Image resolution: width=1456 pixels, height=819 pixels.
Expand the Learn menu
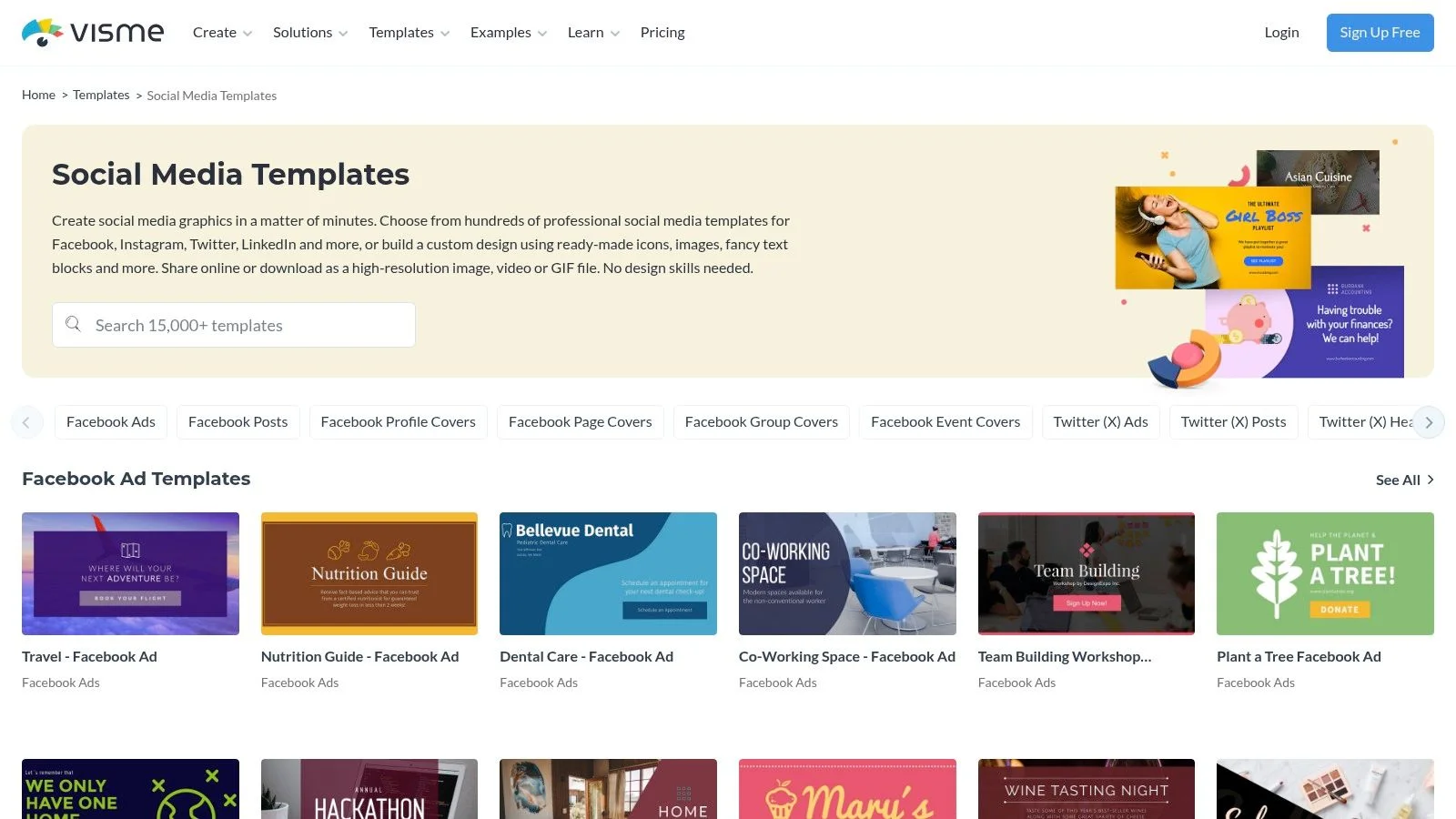point(593,33)
